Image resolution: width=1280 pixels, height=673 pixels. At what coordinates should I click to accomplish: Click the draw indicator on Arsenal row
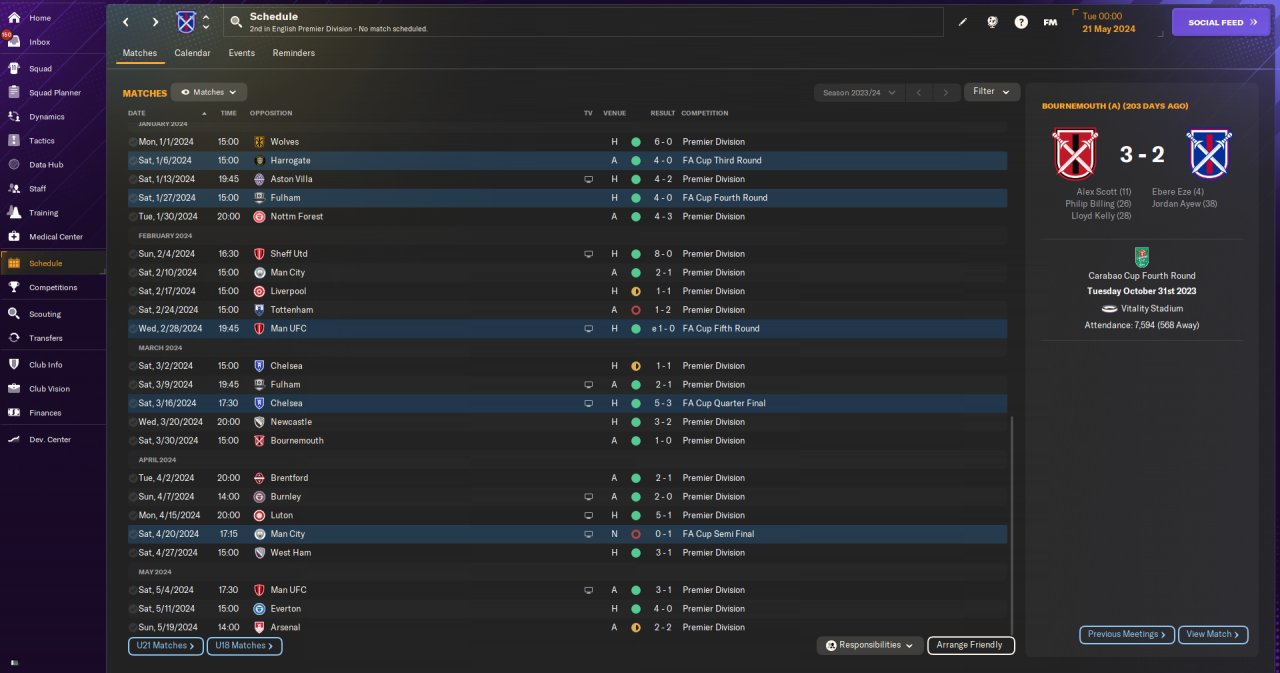click(635, 627)
